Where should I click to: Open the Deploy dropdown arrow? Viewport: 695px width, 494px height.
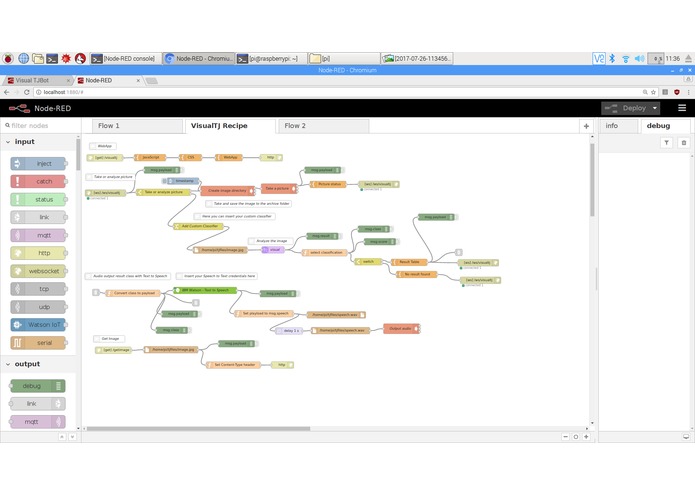(655, 108)
